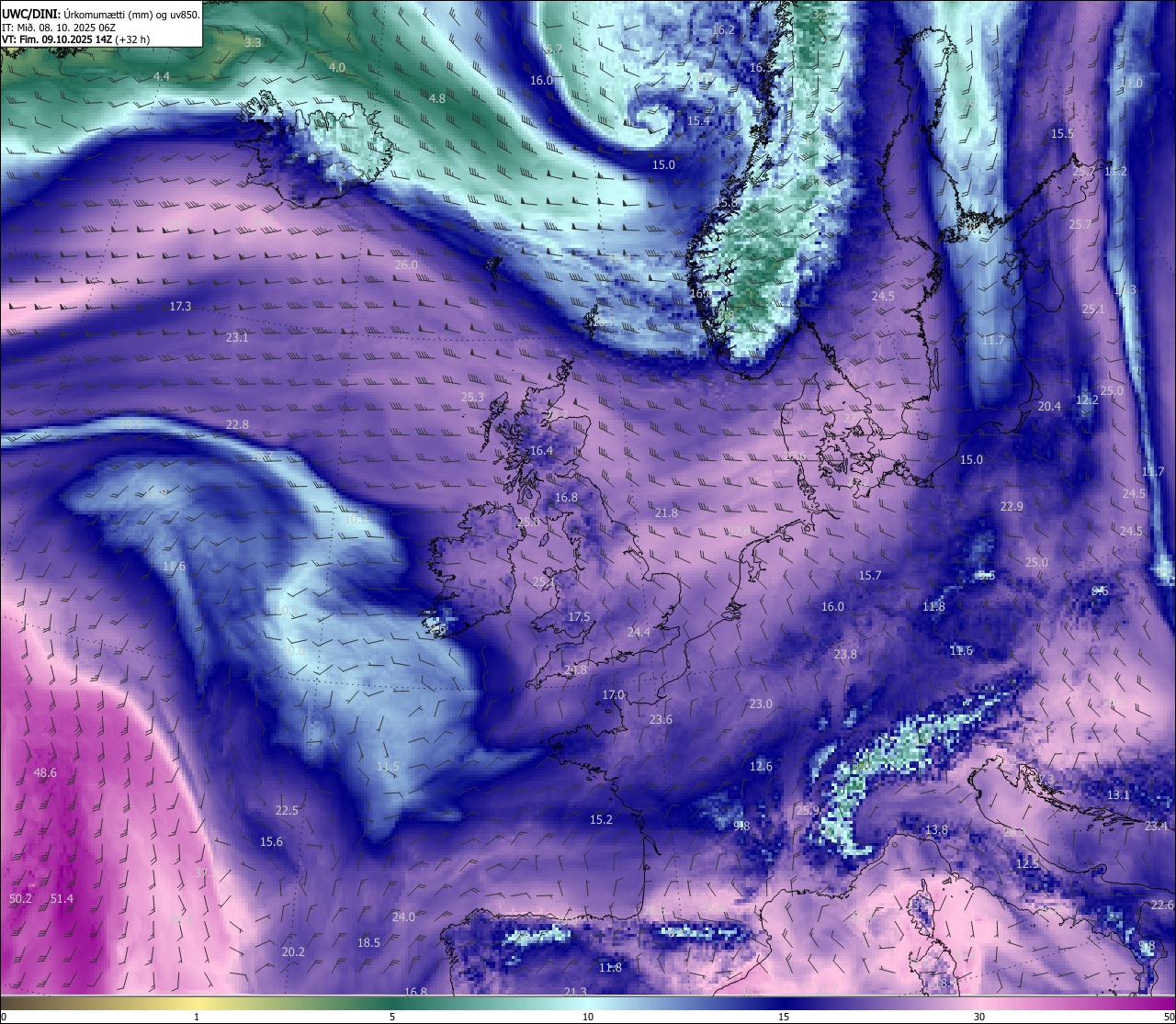Image resolution: width=1176 pixels, height=1024 pixels.
Task: Click the 25.3 value label
Action: click(472, 399)
